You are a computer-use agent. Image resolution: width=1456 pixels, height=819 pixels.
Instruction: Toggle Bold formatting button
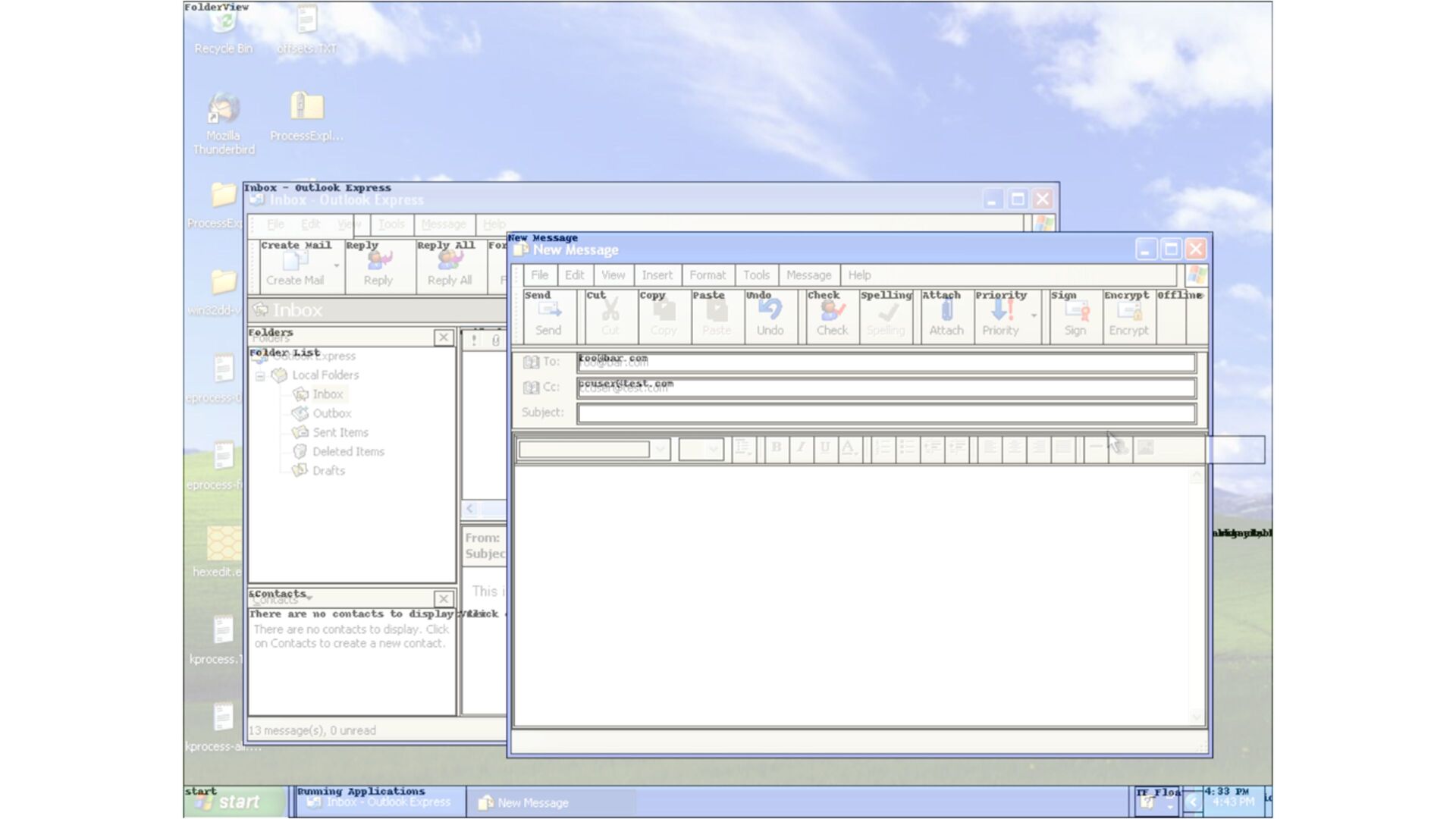point(776,448)
